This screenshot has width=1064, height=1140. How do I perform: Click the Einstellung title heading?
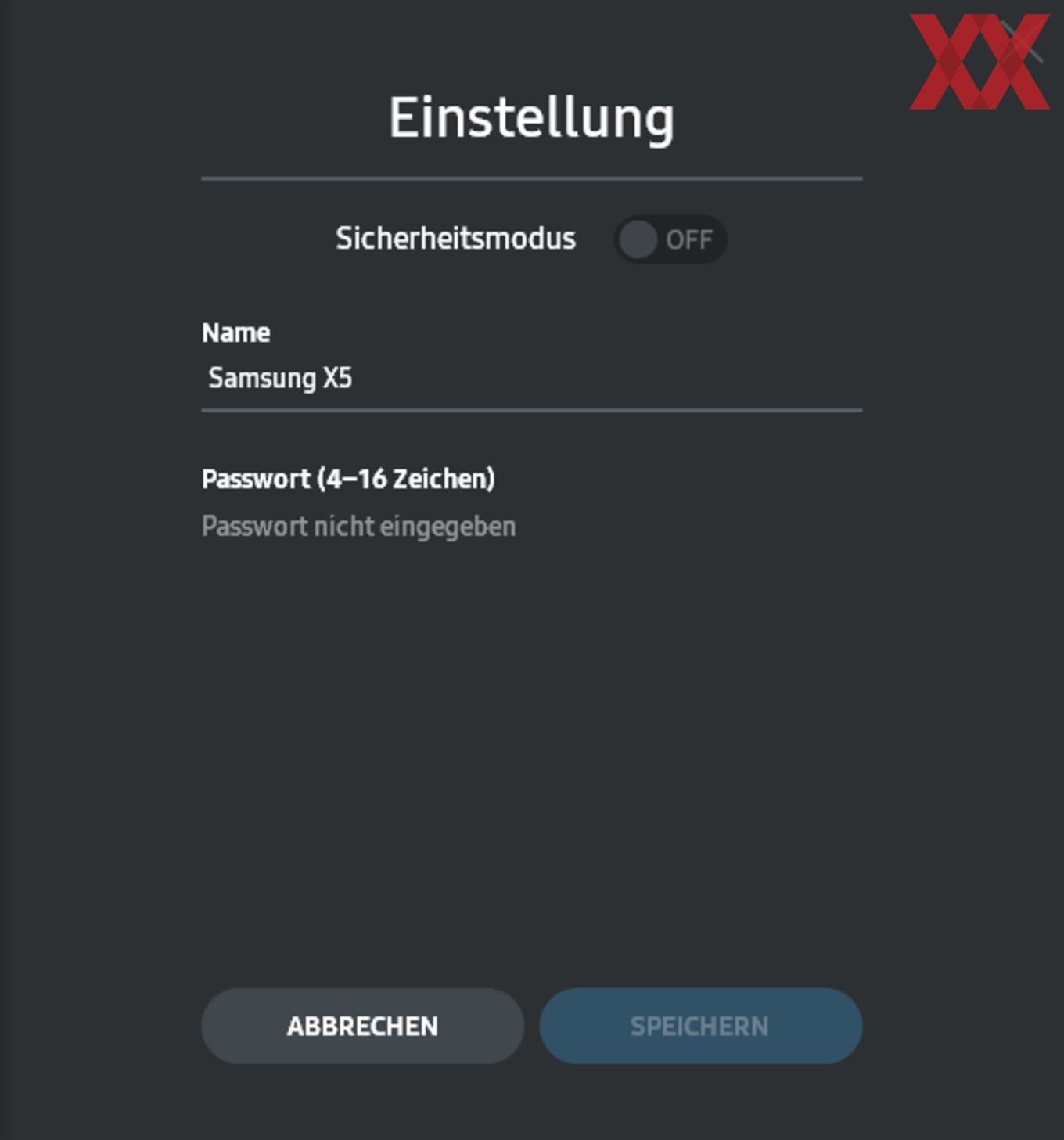pos(532,118)
